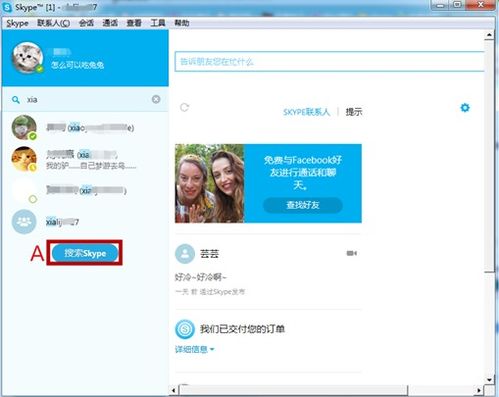Click the 搜索Skype button
This screenshot has width=499, height=397.
click(x=85, y=253)
